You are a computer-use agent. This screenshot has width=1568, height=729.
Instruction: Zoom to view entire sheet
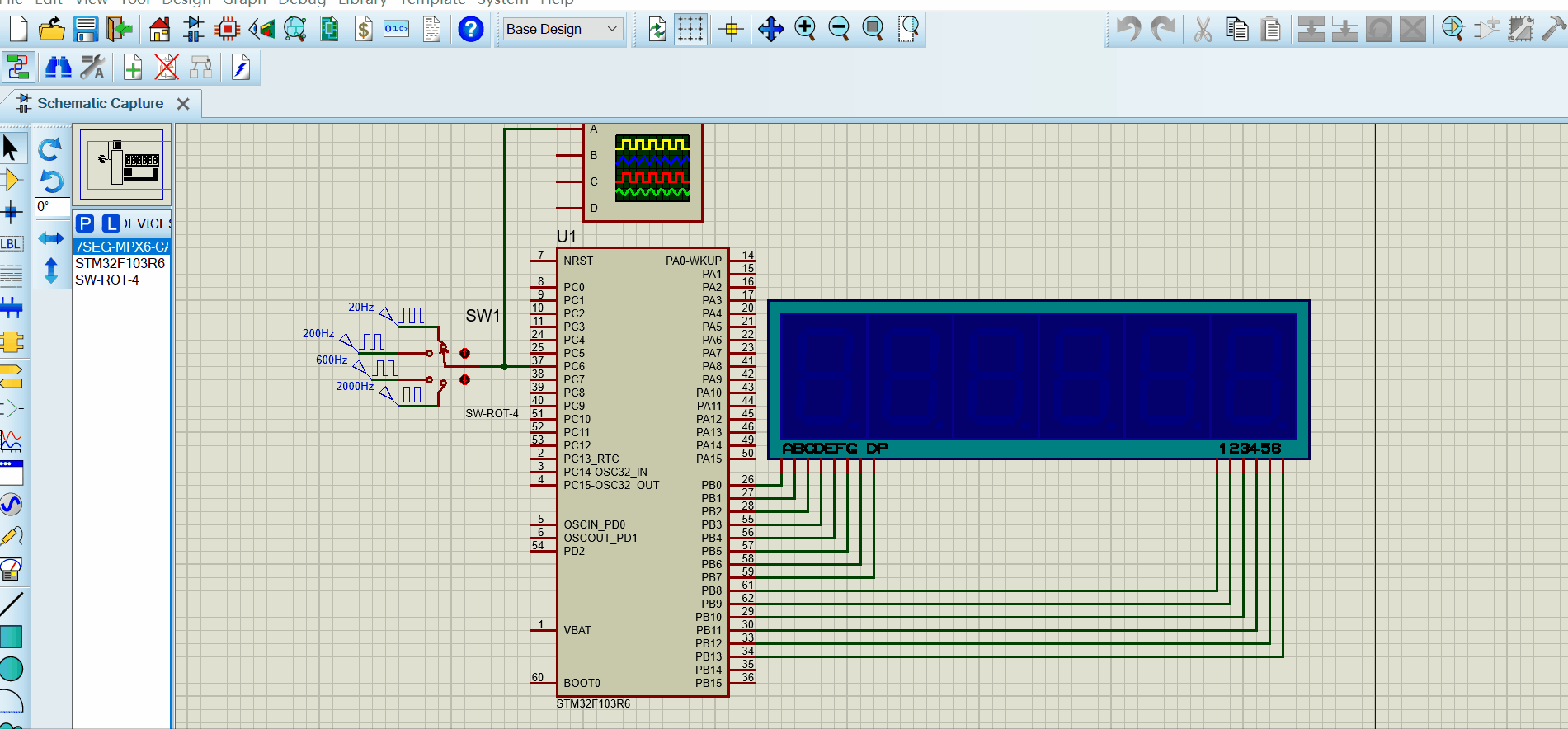[873, 29]
